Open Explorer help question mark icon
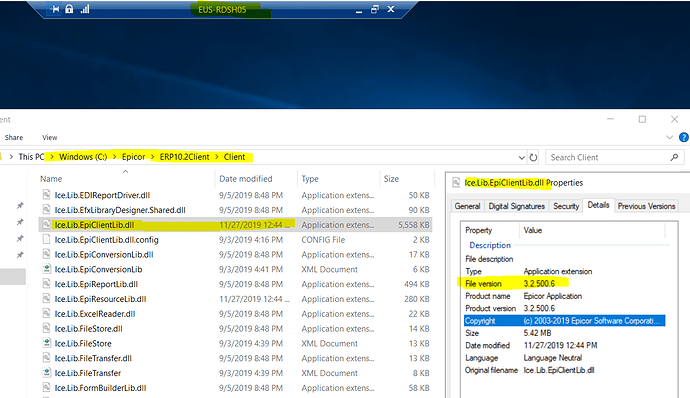690x398 pixels. (x=684, y=137)
